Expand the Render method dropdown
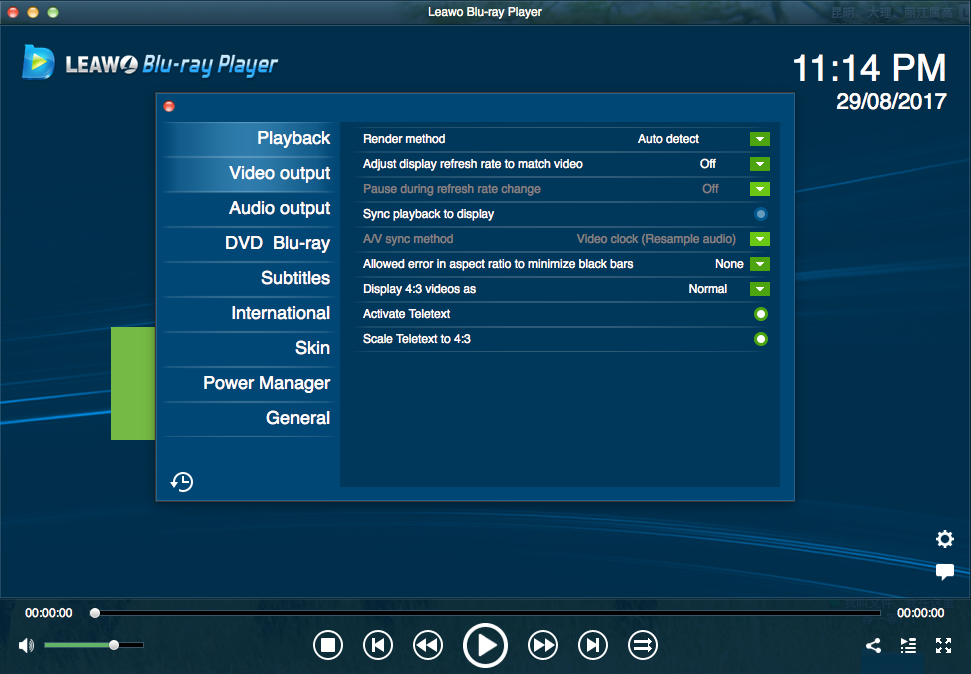This screenshot has height=674, width=971. (759, 139)
